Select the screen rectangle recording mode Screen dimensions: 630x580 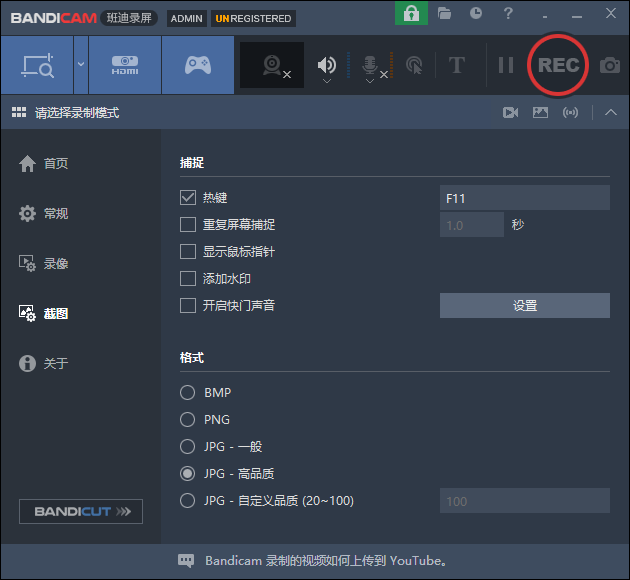click(x=37, y=65)
